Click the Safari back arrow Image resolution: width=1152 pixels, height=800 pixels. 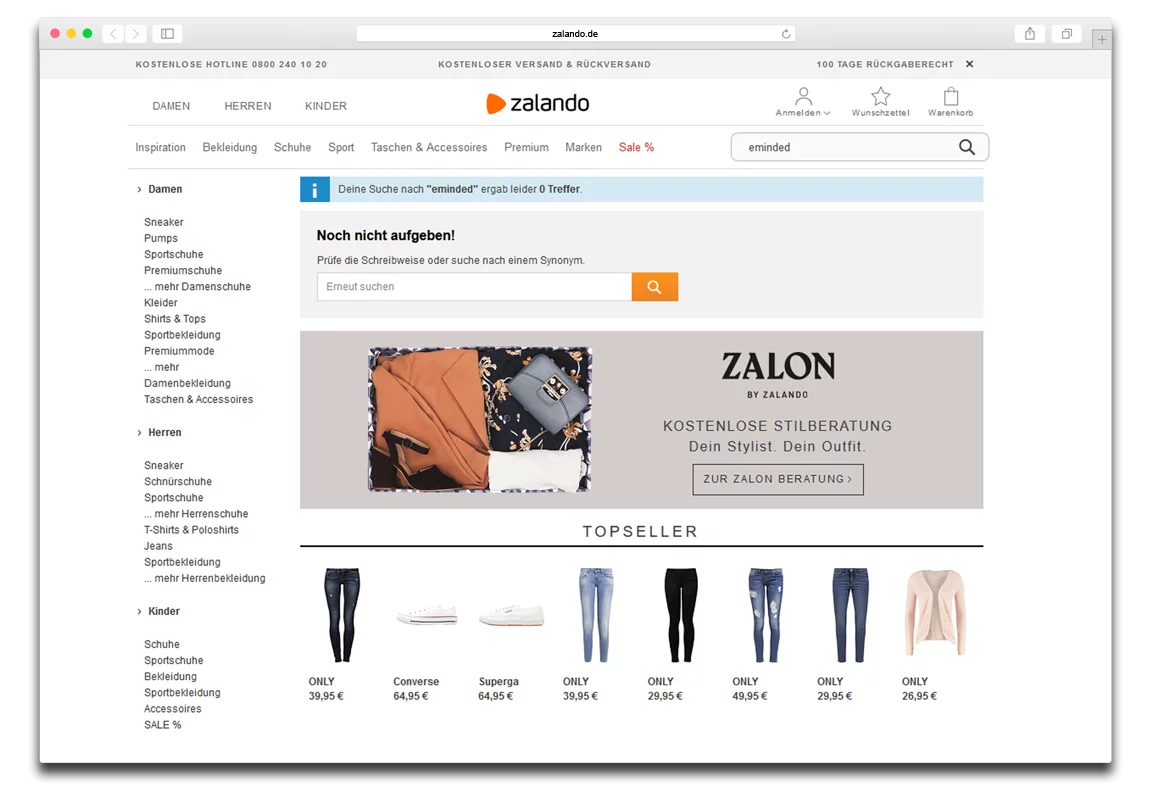(x=113, y=34)
